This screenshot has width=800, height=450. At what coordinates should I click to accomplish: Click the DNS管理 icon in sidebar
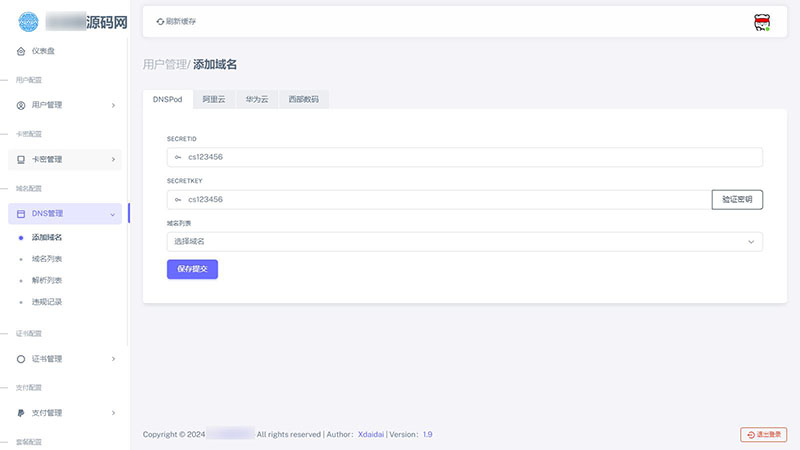tap(21, 214)
